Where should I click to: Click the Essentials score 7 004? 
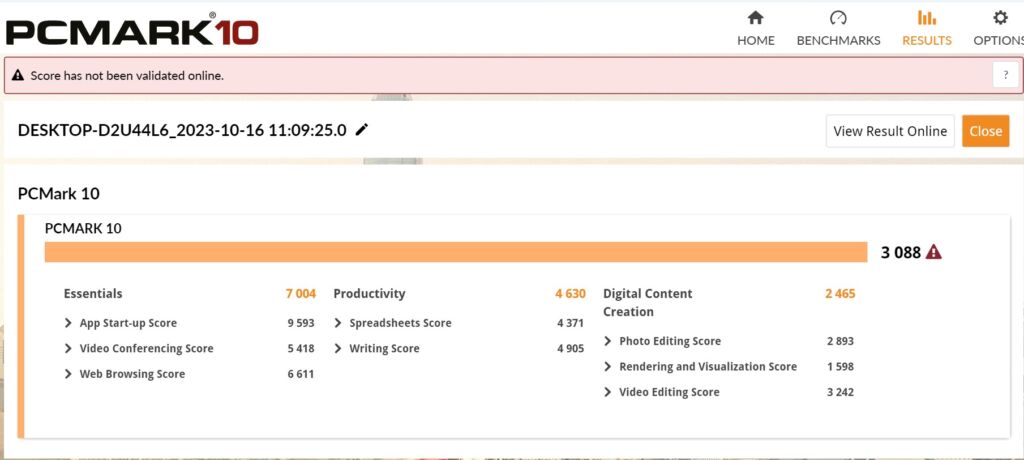pyautogui.click(x=300, y=293)
